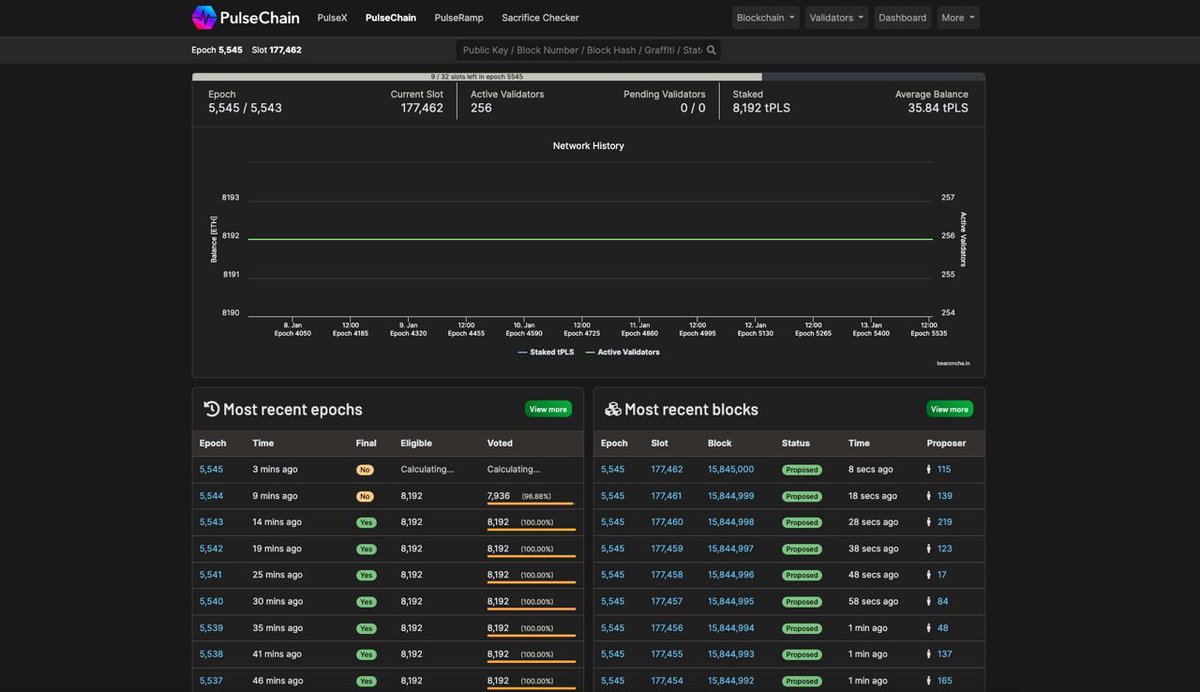Viewport: 1200px width, 692px height.
Task: Open epoch 5,538 link
Action: pos(211,654)
